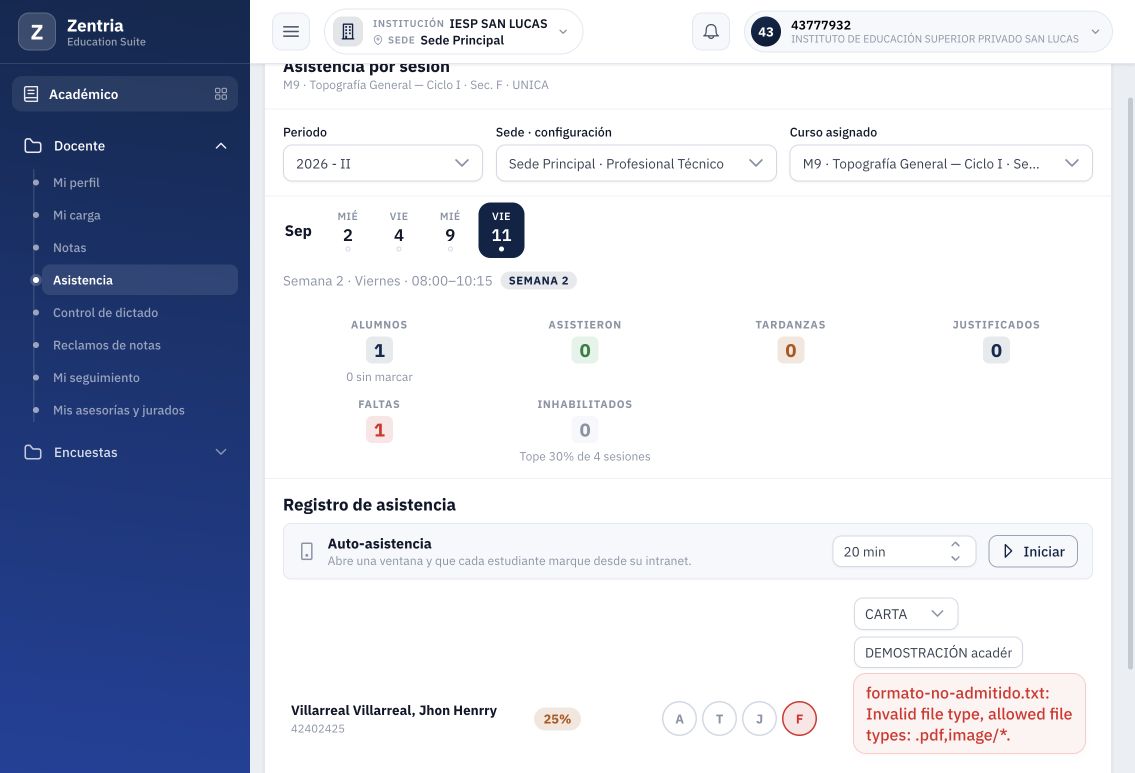Click the Docente folder icon

coord(33,145)
